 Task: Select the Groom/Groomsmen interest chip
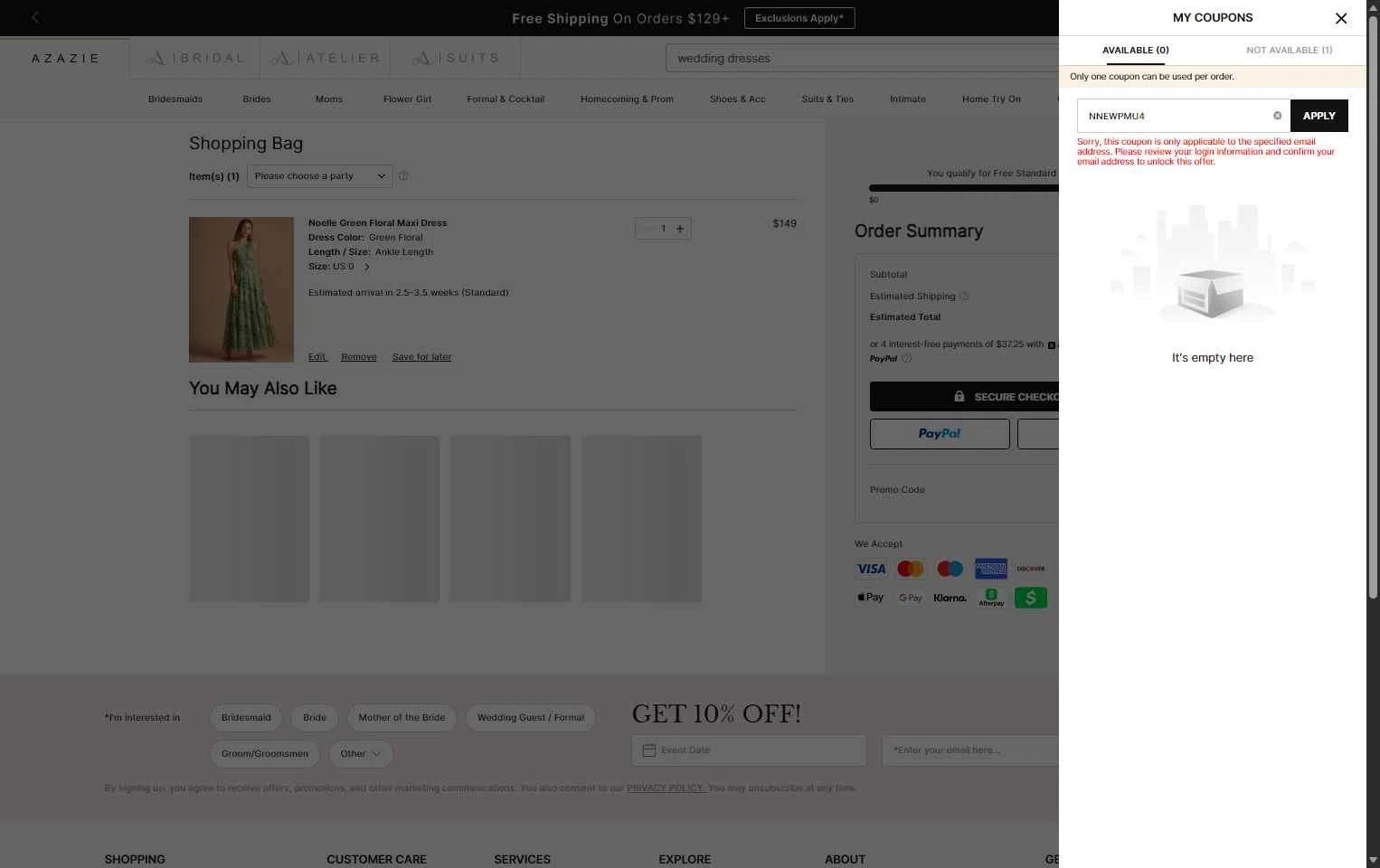(265, 754)
